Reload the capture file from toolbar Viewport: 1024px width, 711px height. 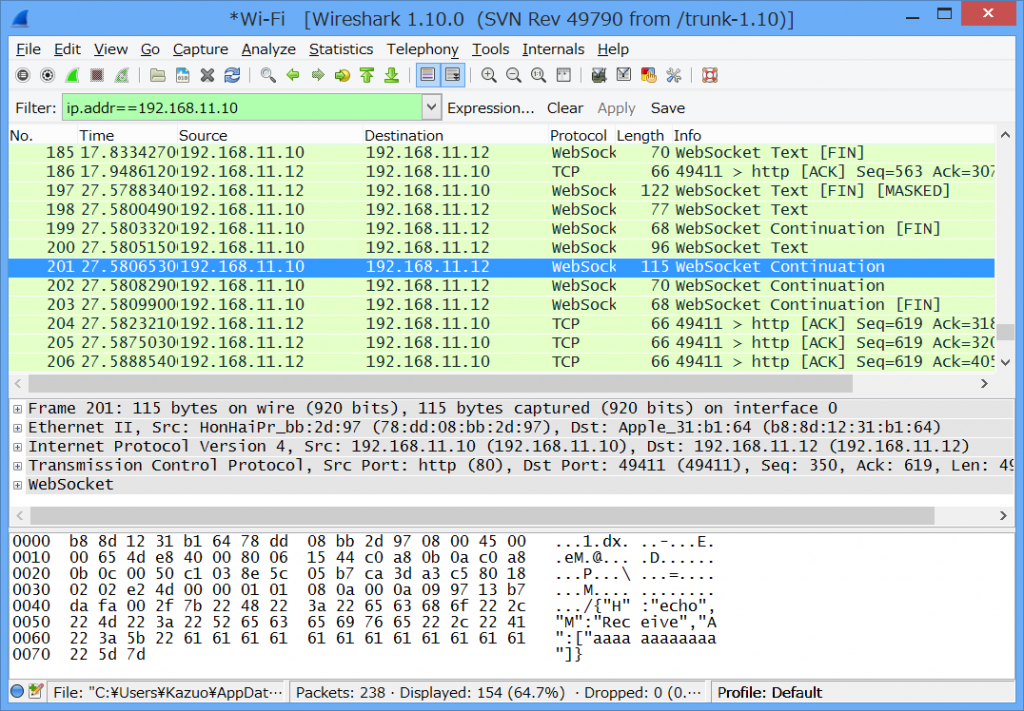[x=232, y=75]
